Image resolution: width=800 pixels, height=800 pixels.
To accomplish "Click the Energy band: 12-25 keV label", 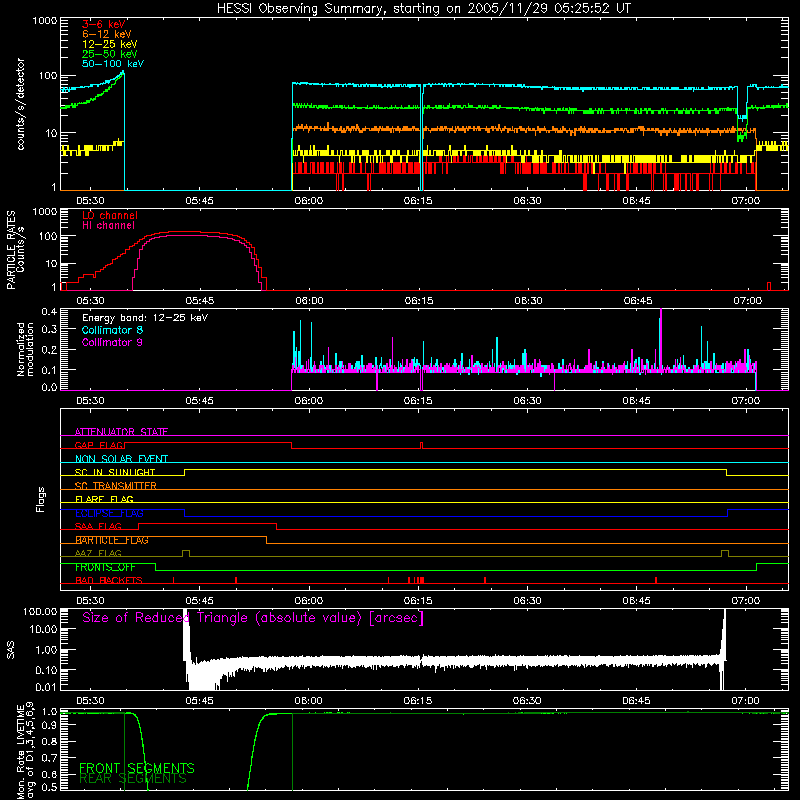I will pos(145,318).
